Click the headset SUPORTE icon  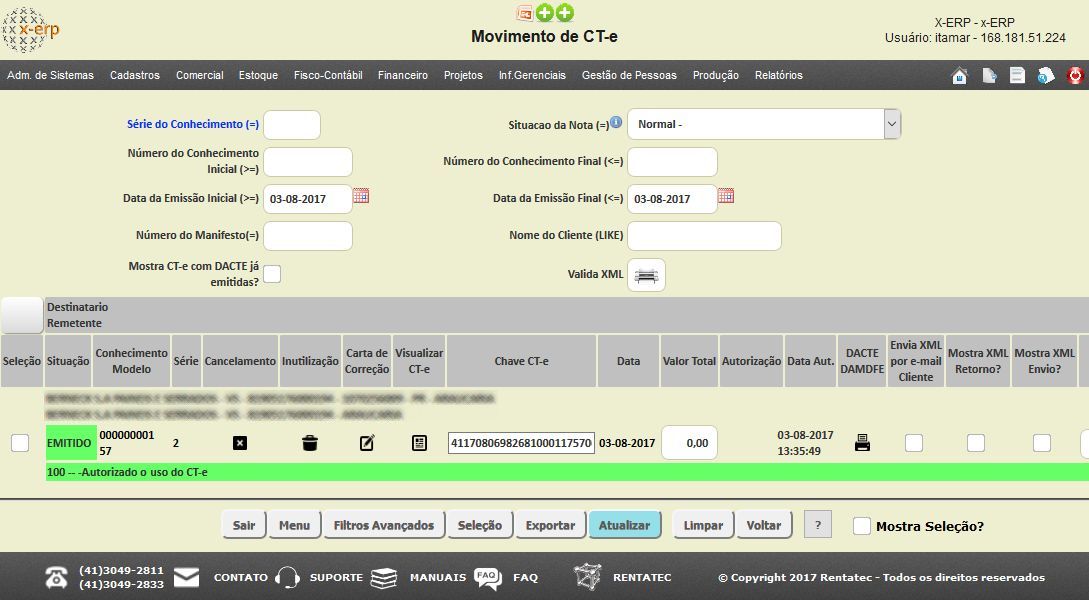(287, 577)
